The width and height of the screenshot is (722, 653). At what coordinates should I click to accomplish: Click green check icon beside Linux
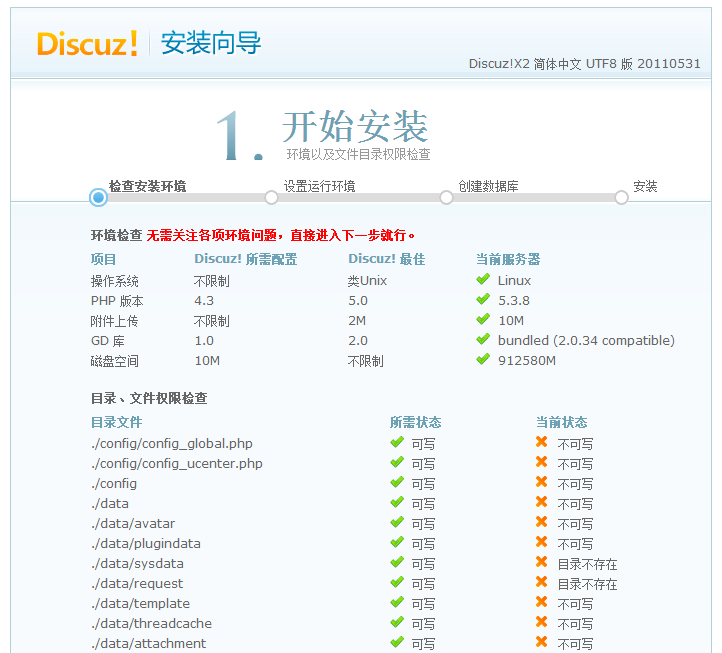483,279
